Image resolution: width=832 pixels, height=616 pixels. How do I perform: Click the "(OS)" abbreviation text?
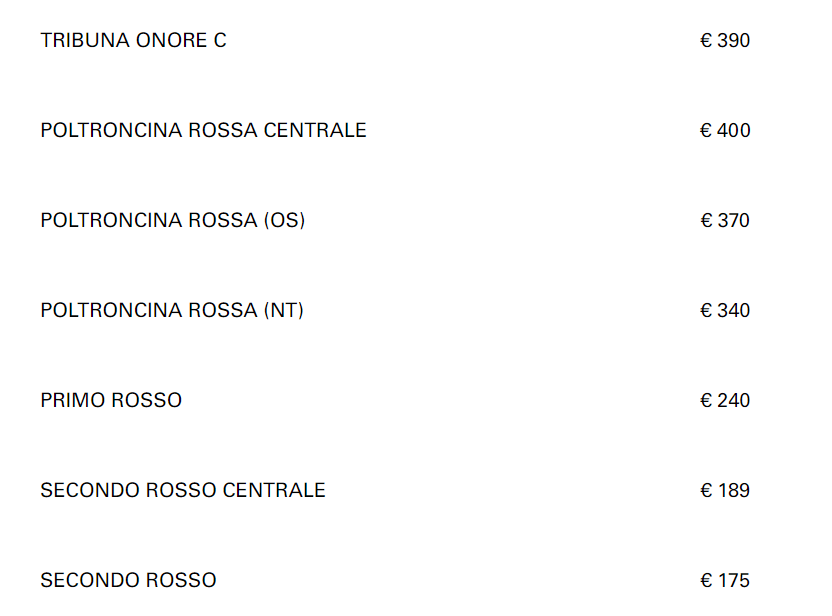coord(284,221)
